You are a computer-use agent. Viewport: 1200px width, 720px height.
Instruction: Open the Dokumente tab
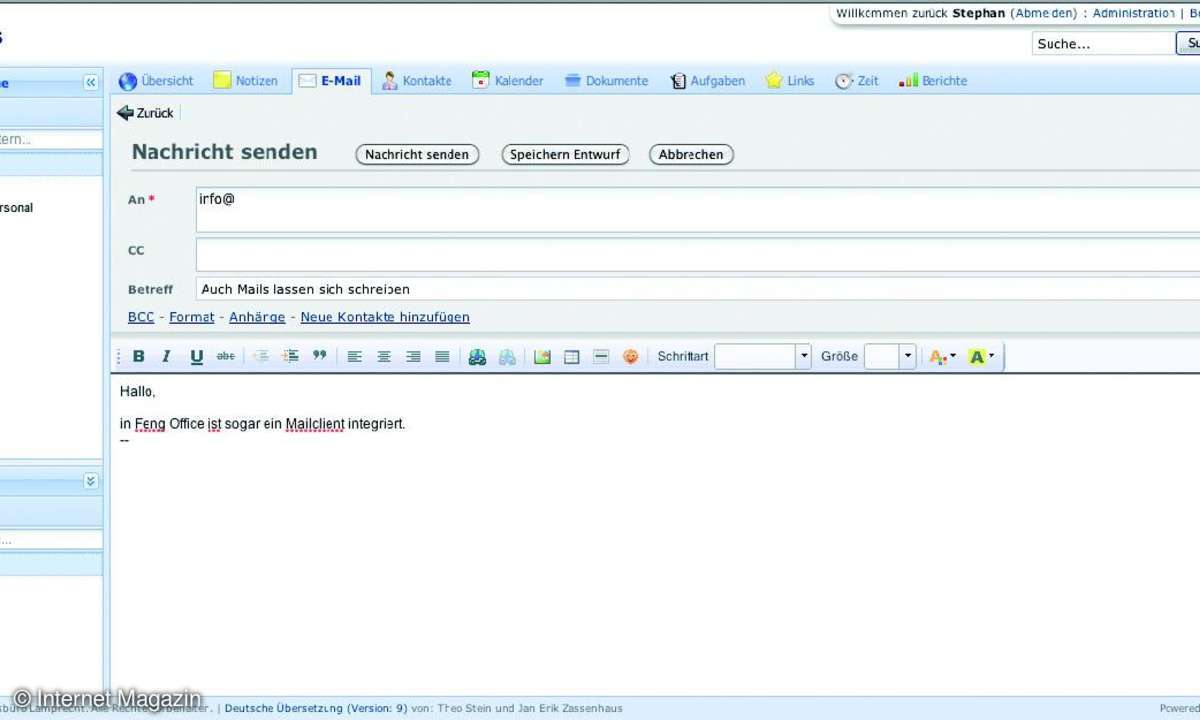[x=607, y=81]
